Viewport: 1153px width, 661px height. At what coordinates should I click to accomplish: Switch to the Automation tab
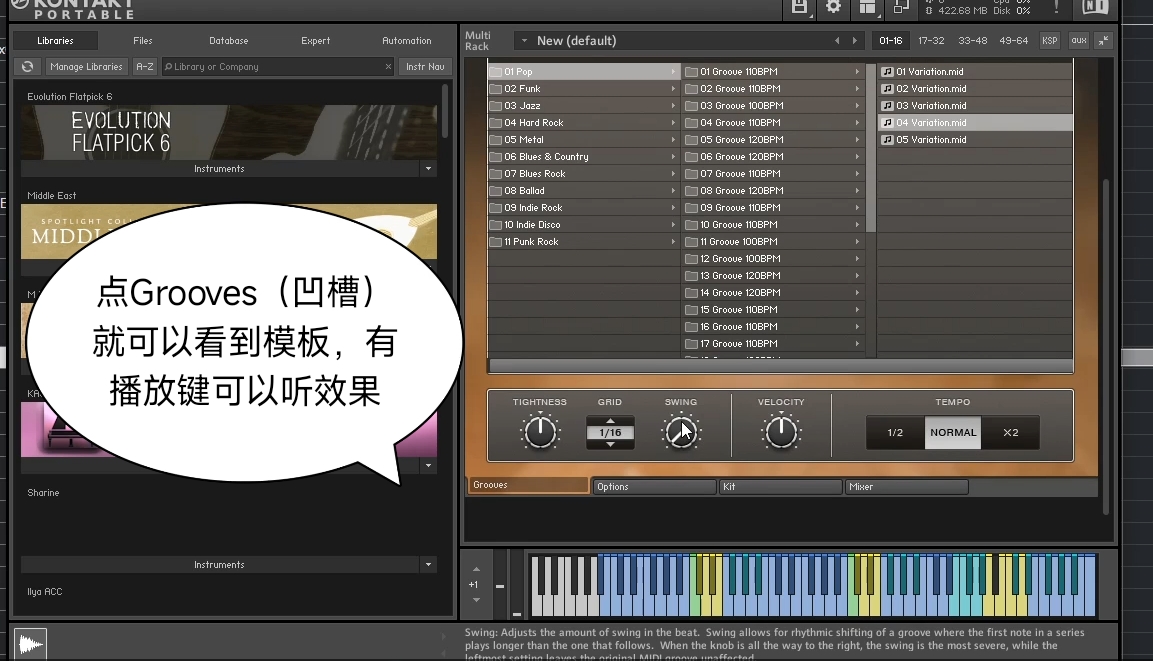pos(407,40)
